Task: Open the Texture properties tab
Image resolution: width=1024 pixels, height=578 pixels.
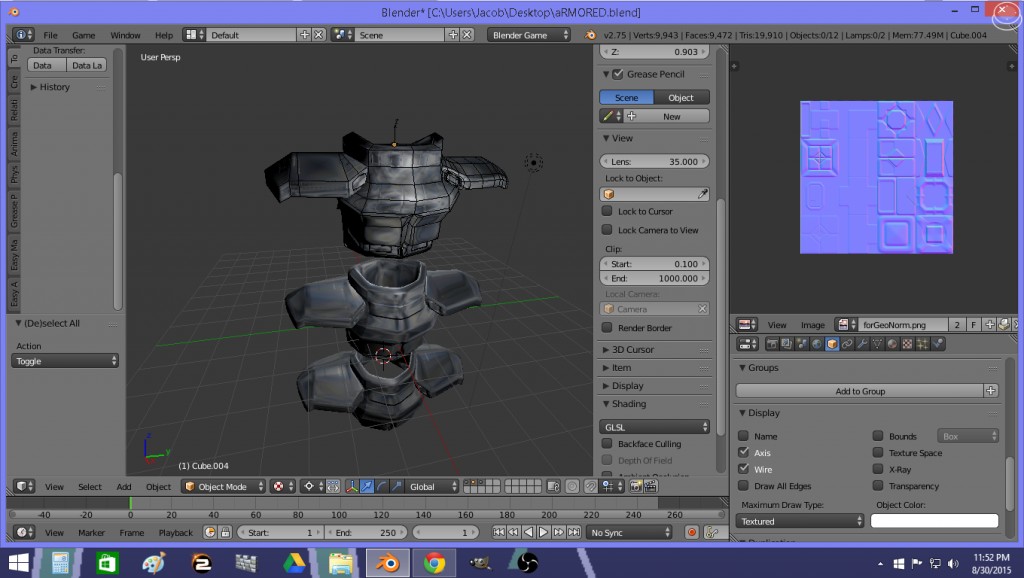Action: (907, 343)
